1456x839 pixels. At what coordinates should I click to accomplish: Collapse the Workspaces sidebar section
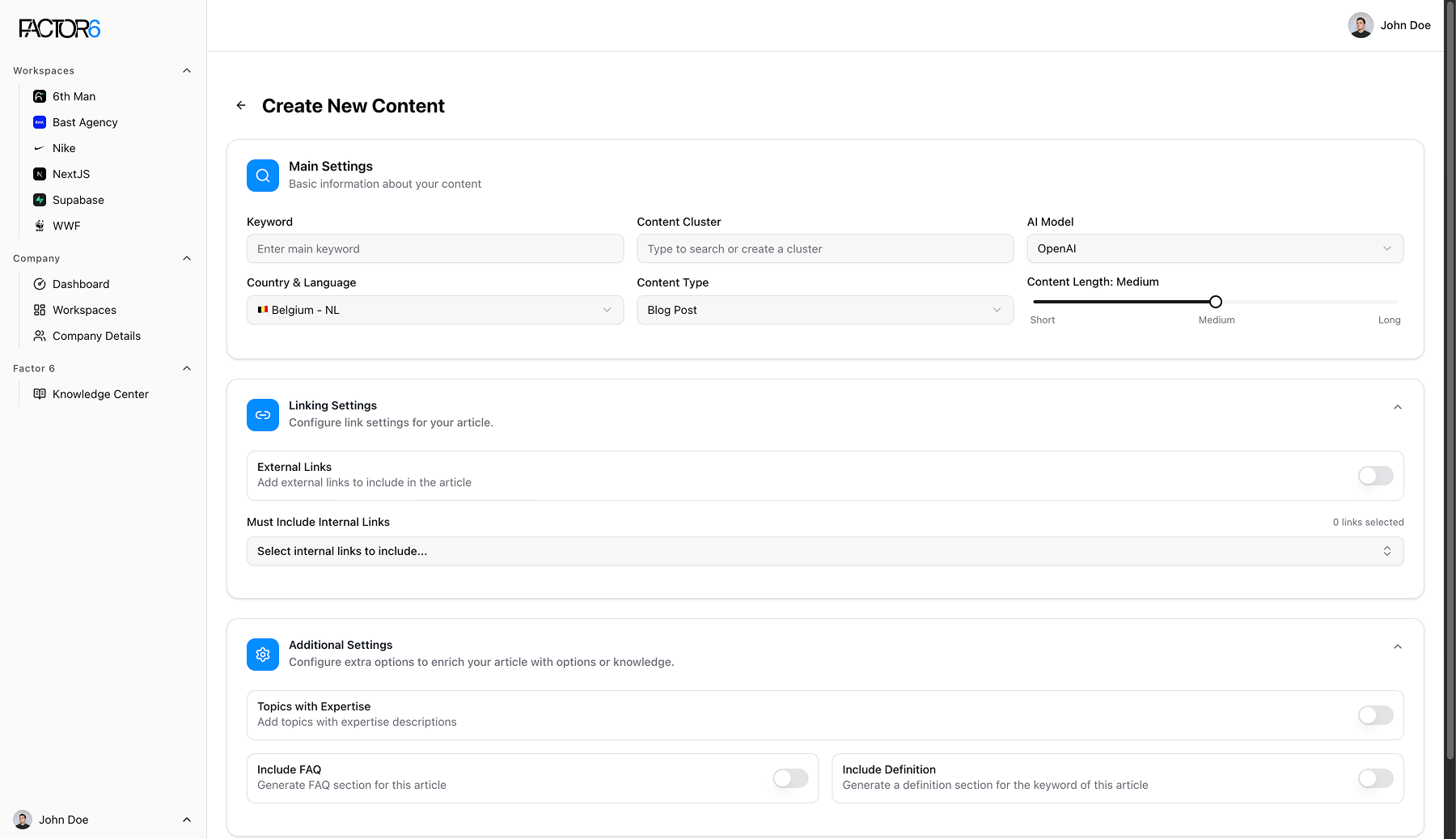point(187,70)
